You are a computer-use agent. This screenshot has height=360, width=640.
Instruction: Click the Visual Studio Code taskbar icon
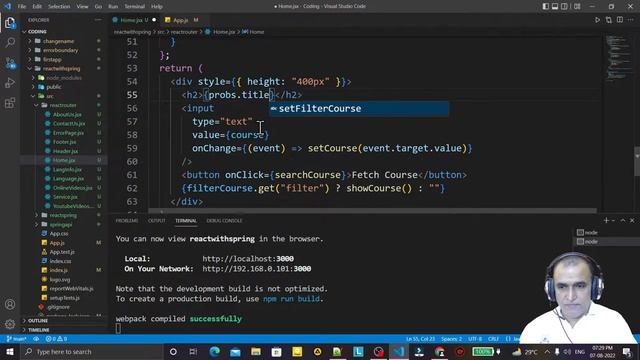(x=399, y=351)
